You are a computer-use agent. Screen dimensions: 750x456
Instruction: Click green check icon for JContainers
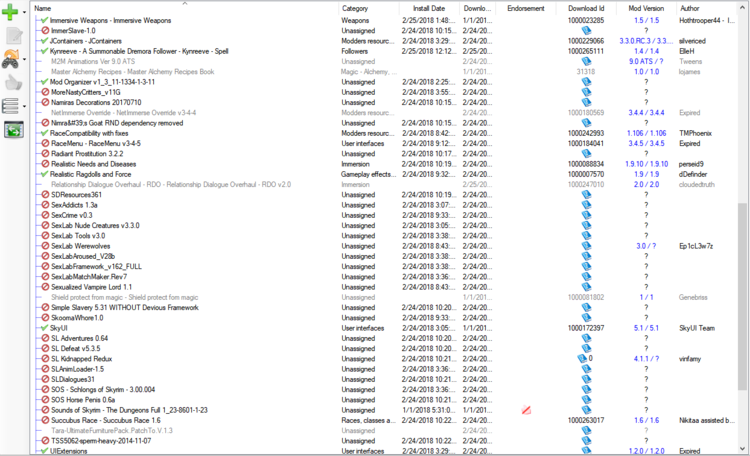click(x=44, y=41)
